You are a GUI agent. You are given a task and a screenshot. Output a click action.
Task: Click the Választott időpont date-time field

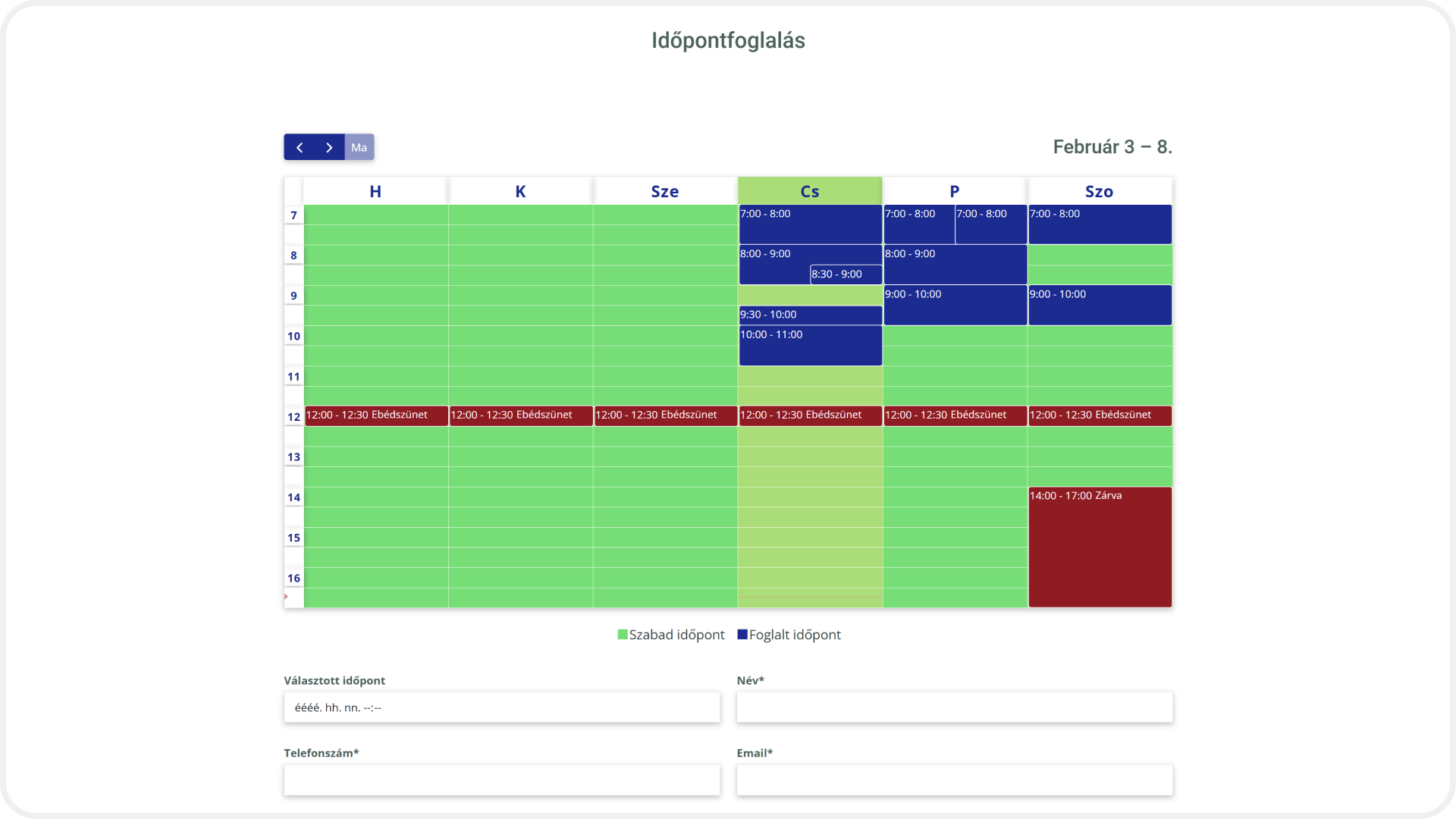501,708
